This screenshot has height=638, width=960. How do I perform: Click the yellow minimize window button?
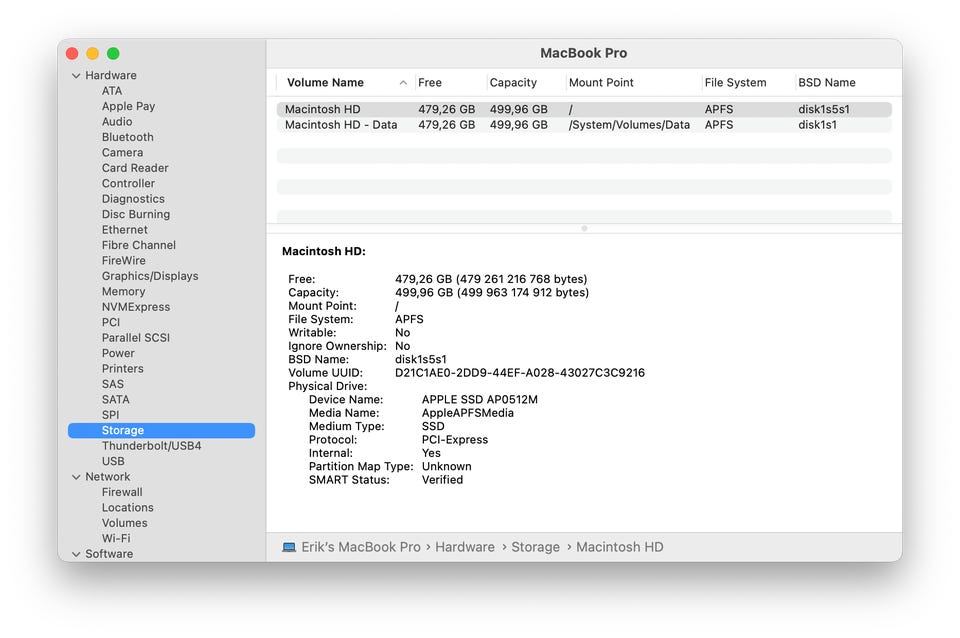92,53
